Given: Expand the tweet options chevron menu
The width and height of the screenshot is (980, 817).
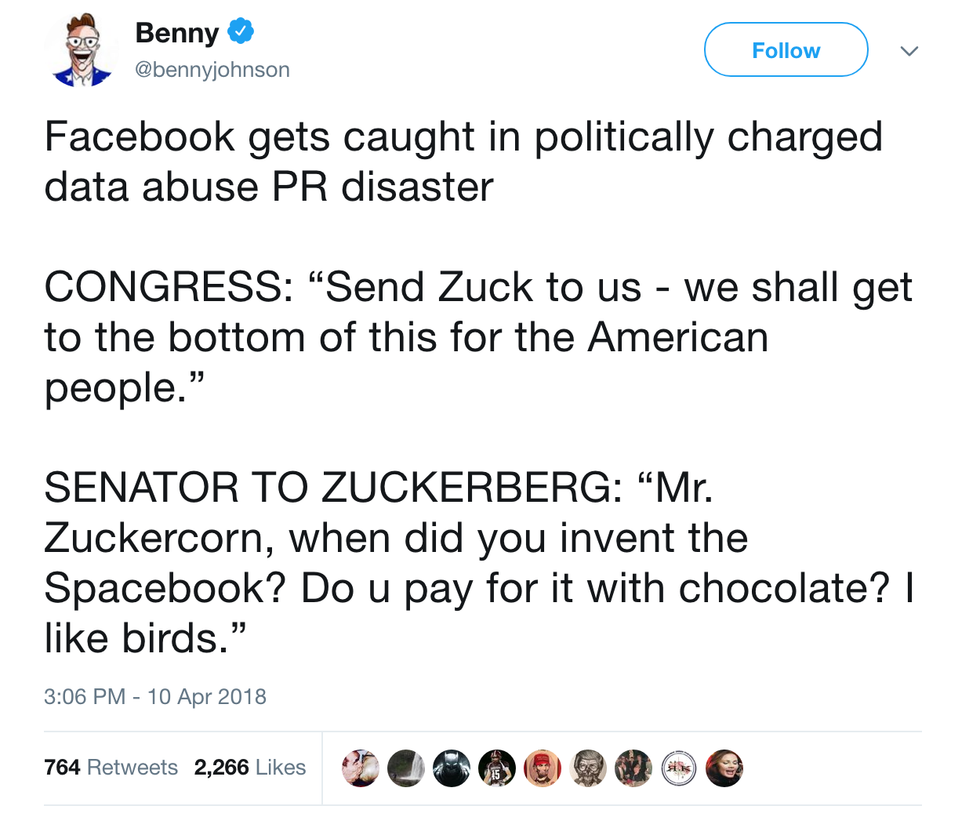Looking at the screenshot, I should click(908, 50).
